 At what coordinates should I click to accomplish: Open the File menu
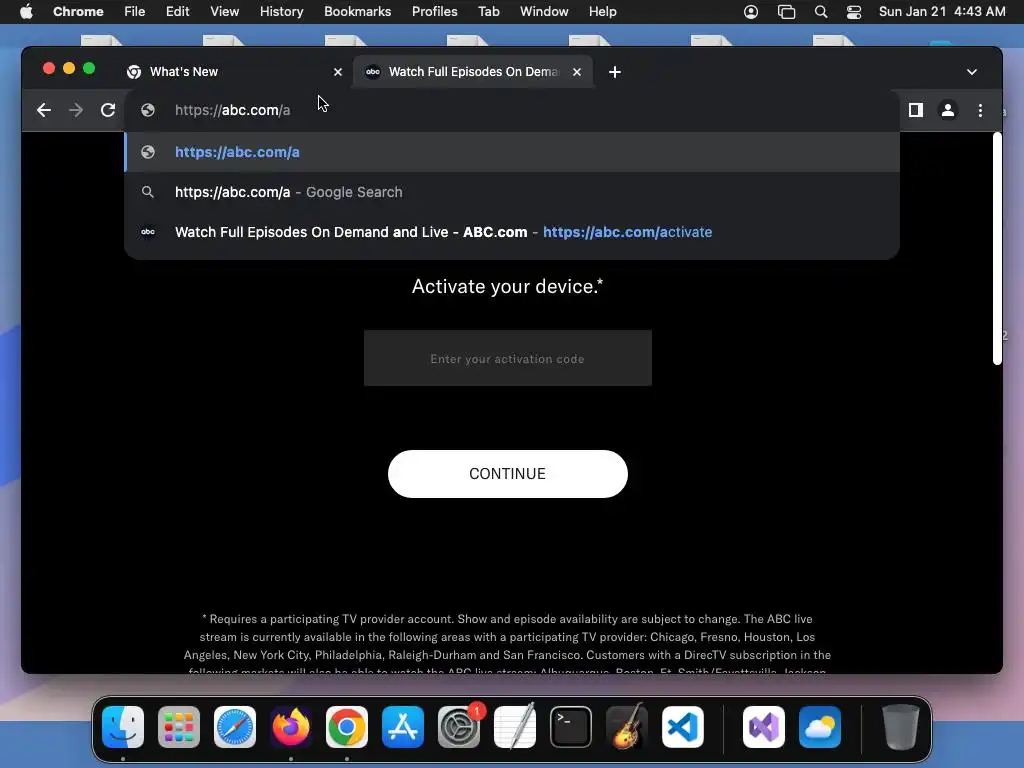coord(135,12)
